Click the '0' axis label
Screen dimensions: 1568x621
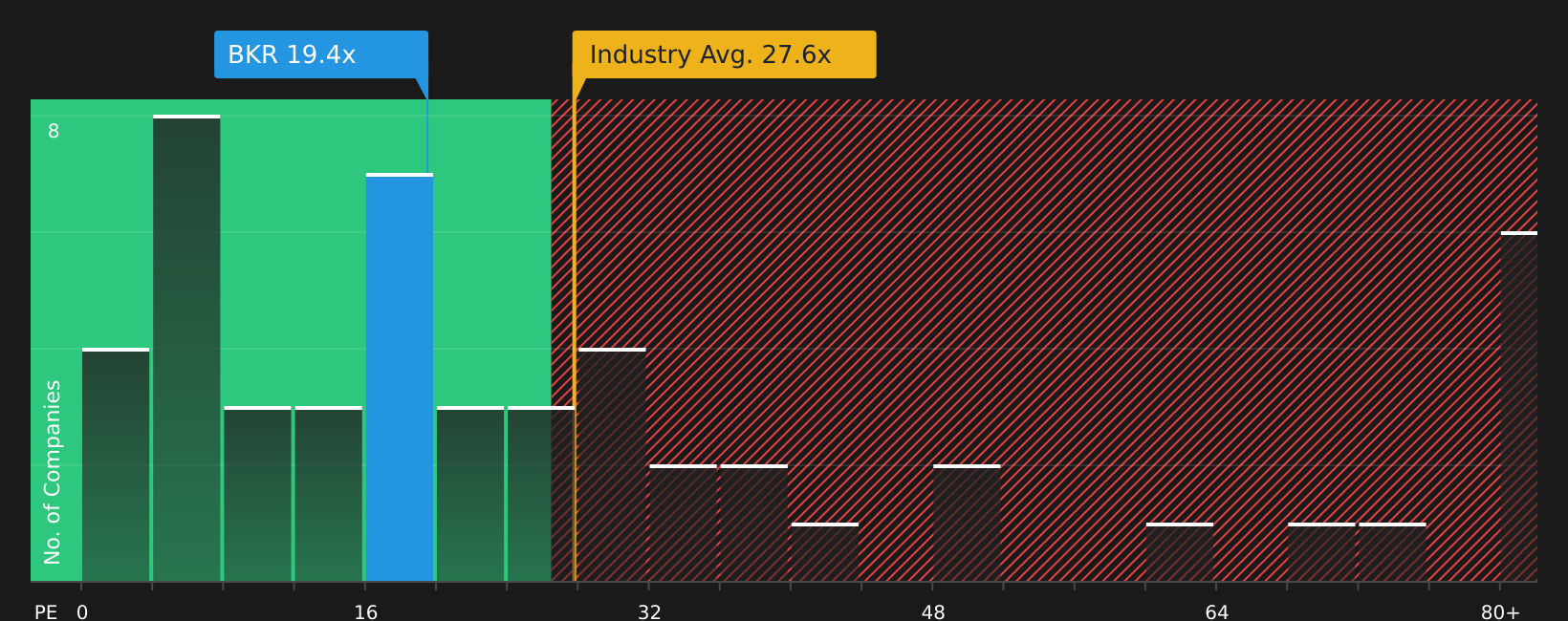pos(82,612)
